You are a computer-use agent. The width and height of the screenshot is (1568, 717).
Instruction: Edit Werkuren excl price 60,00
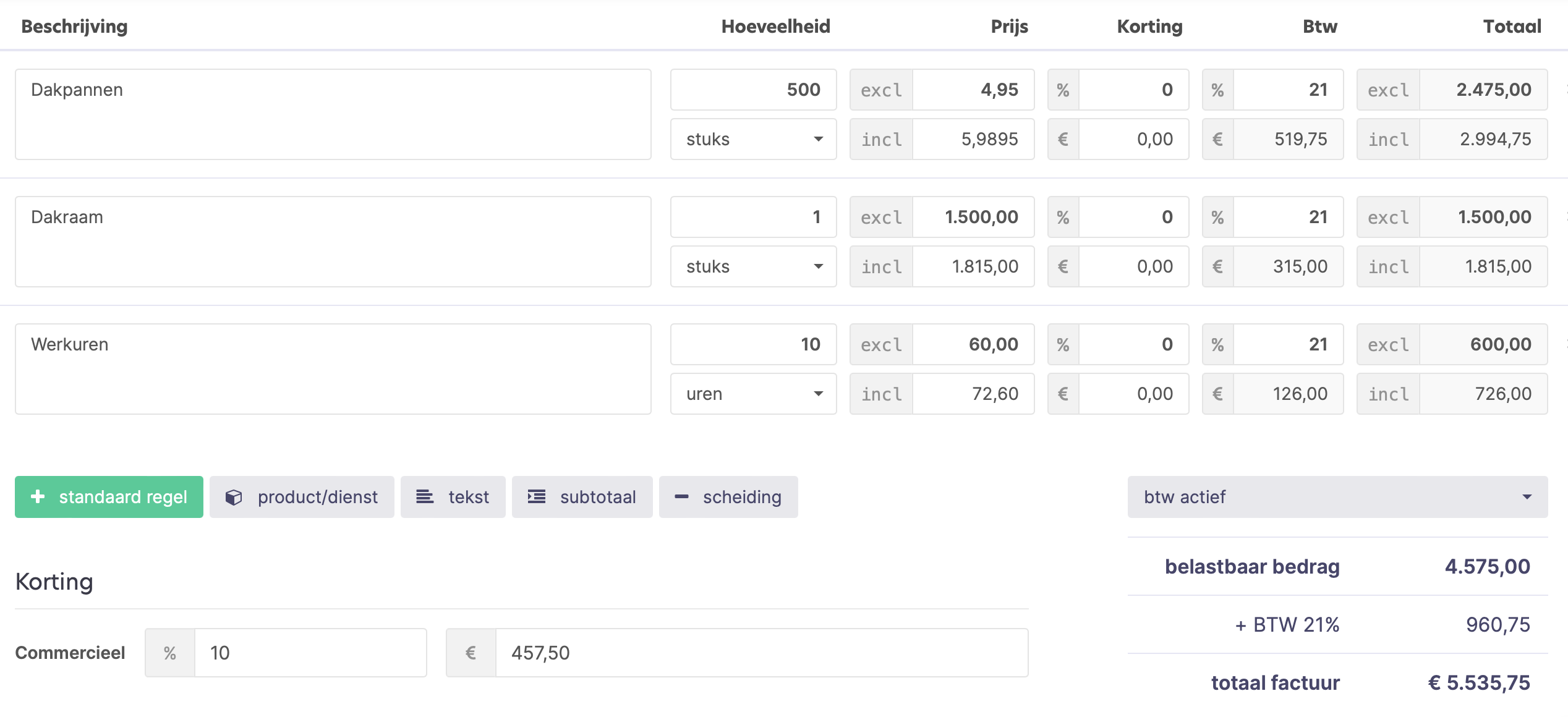click(973, 345)
